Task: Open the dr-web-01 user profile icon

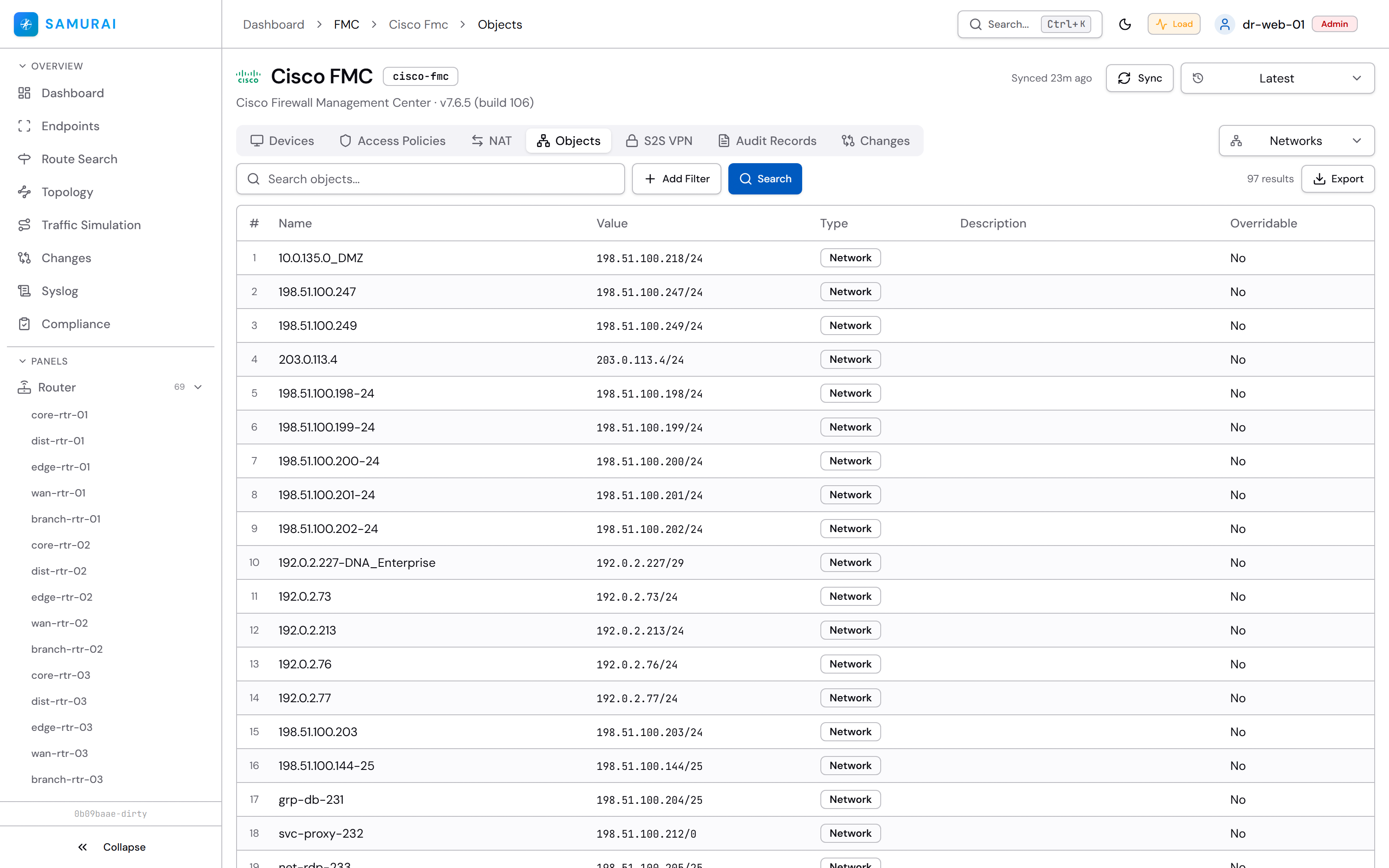Action: click(x=1224, y=24)
